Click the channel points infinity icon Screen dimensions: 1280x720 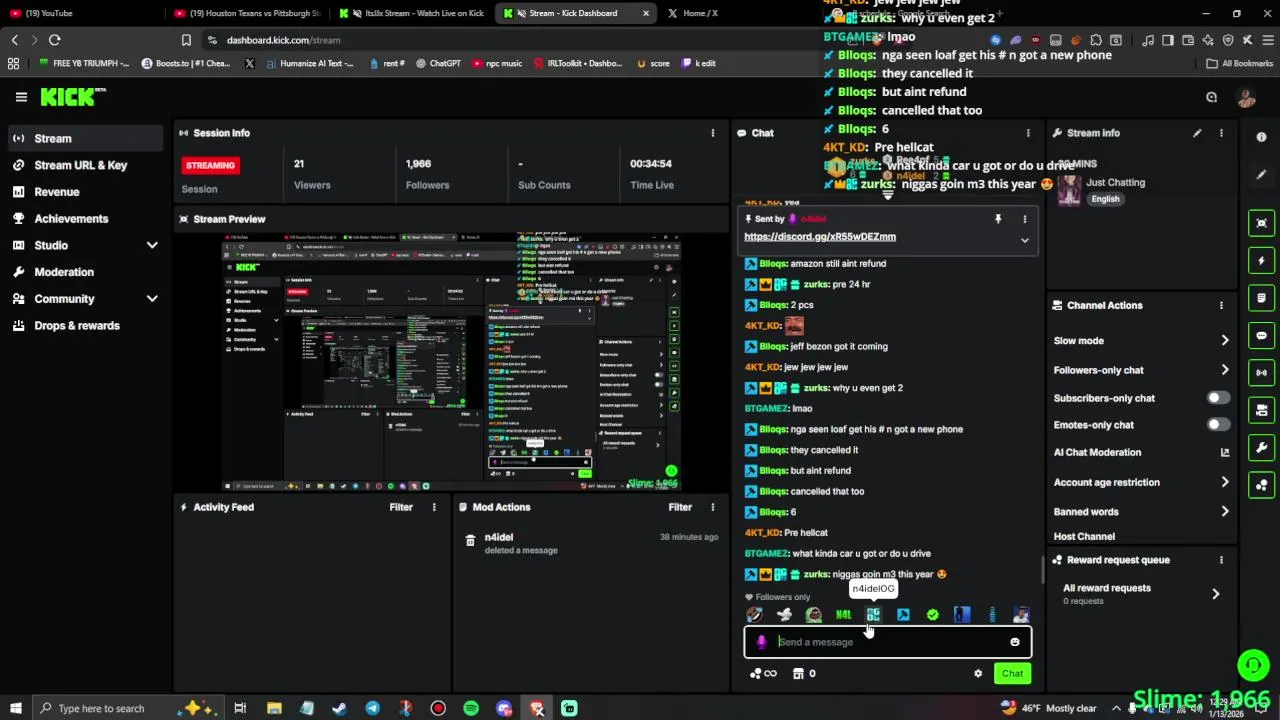click(x=763, y=674)
